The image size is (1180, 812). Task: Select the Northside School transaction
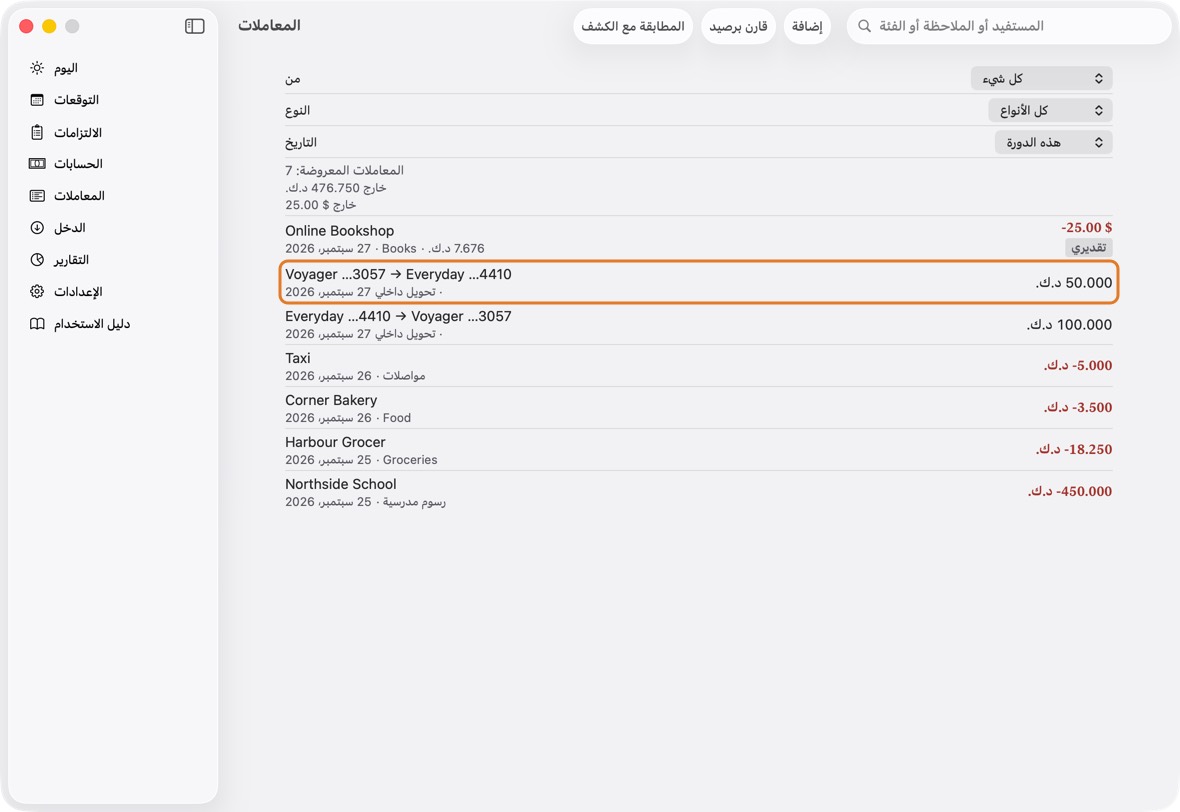698,492
